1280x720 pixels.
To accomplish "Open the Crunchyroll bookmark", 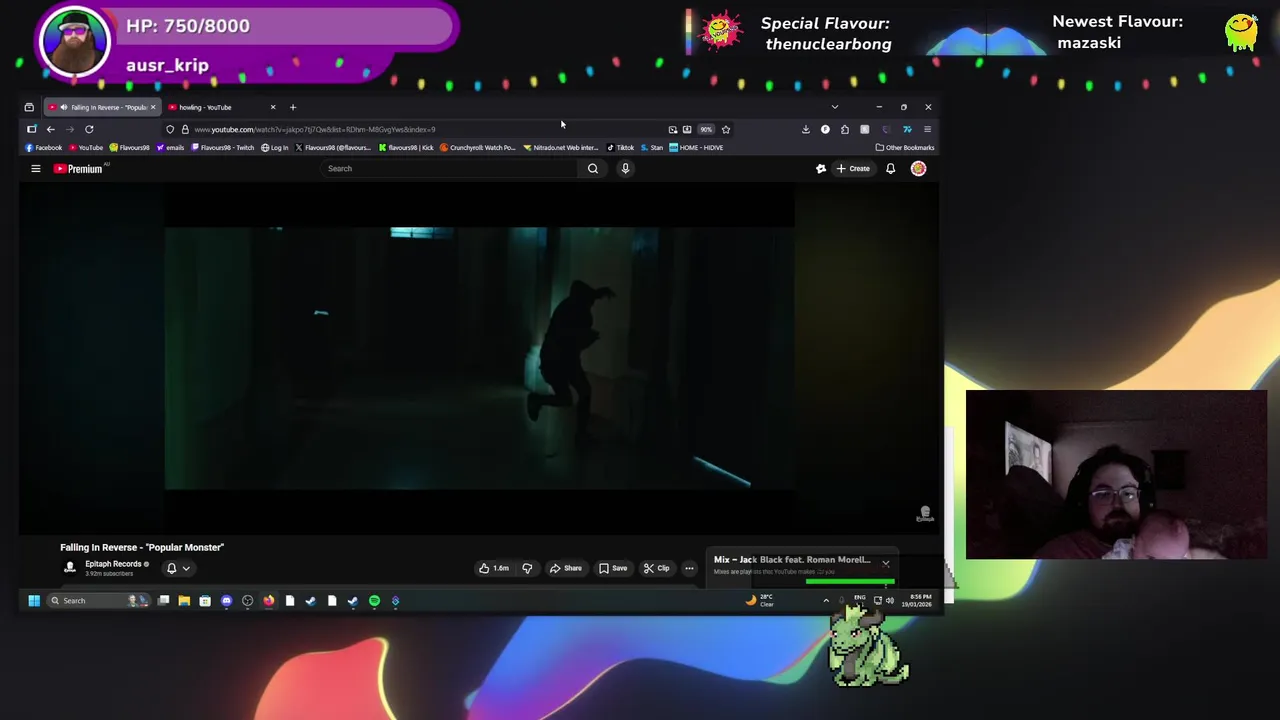I will pos(477,148).
